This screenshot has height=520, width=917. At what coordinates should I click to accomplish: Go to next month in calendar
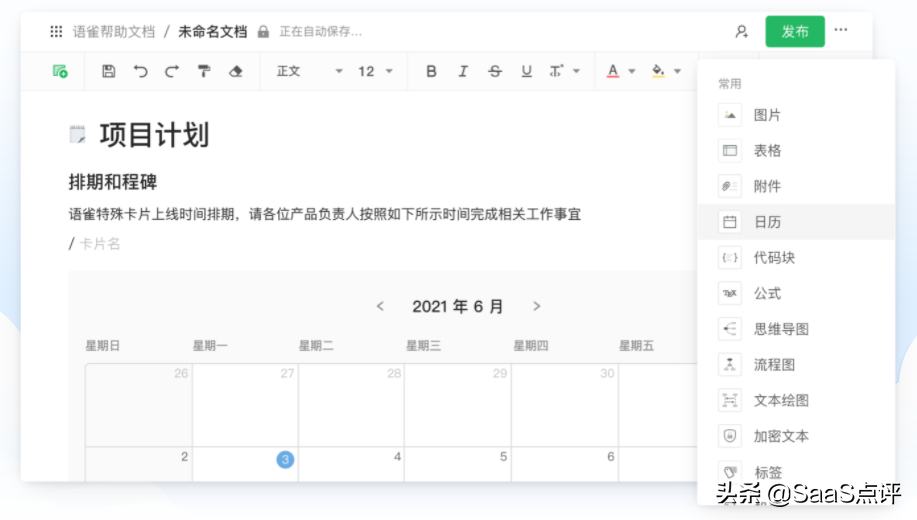[x=537, y=306]
